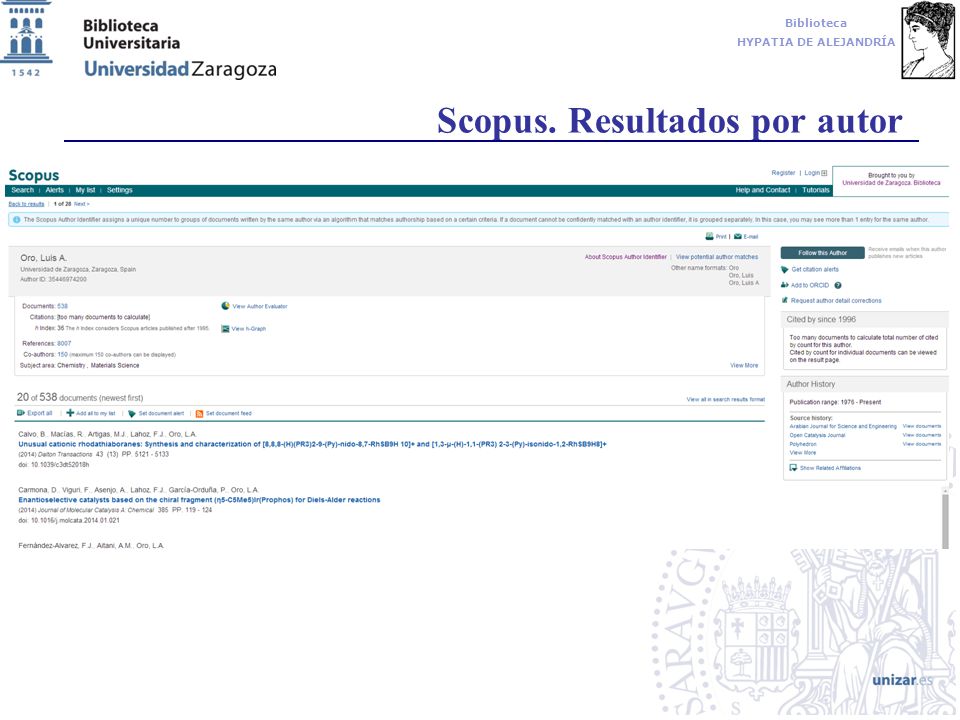The height and width of the screenshot is (720, 960).
Task: Click View potential author matches
Action: pos(717,257)
